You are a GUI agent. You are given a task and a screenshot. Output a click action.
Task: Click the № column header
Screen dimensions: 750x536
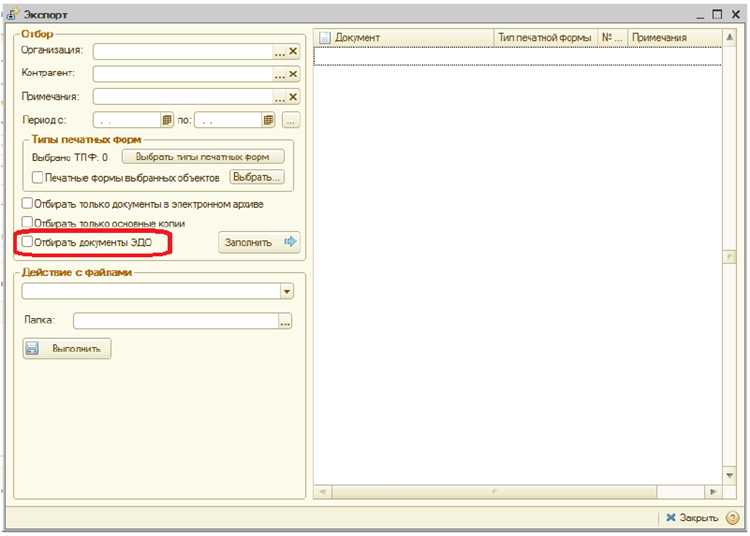coord(612,38)
